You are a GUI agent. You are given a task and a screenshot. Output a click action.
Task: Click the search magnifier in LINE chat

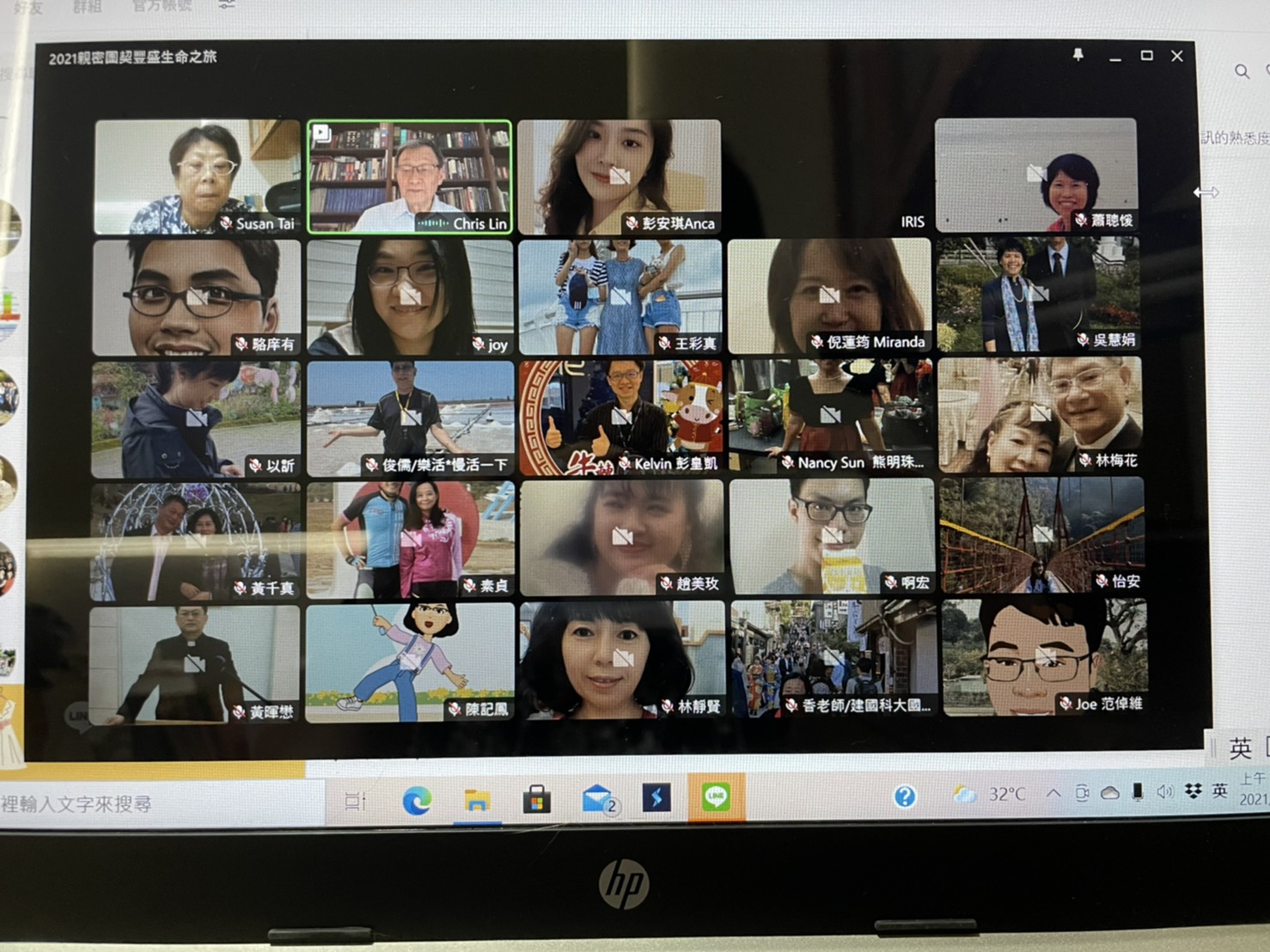click(1242, 72)
